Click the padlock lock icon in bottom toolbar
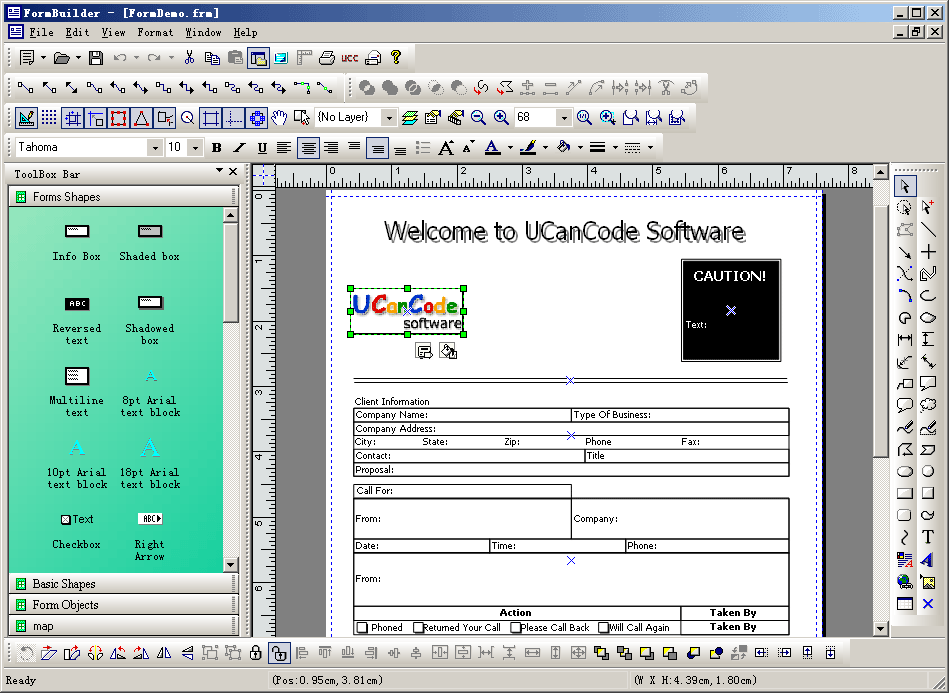Image resolution: width=949 pixels, height=693 pixels. (255, 653)
